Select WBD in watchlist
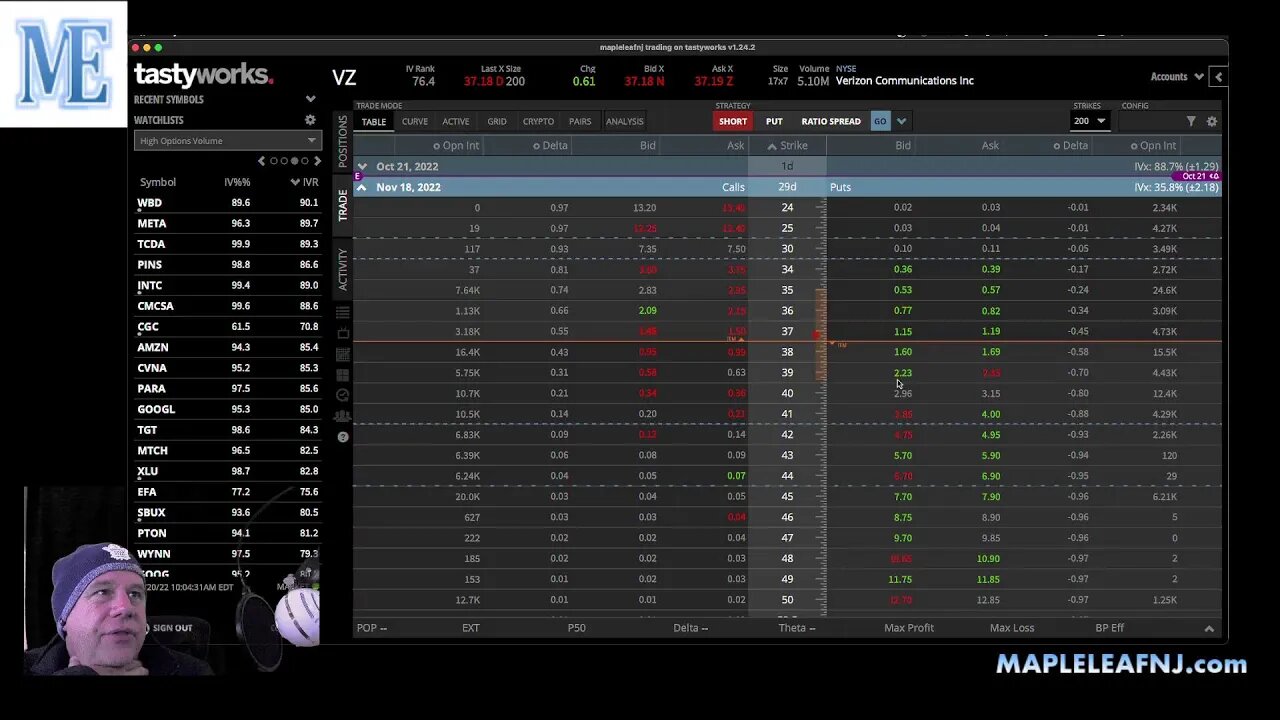 click(150, 203)
